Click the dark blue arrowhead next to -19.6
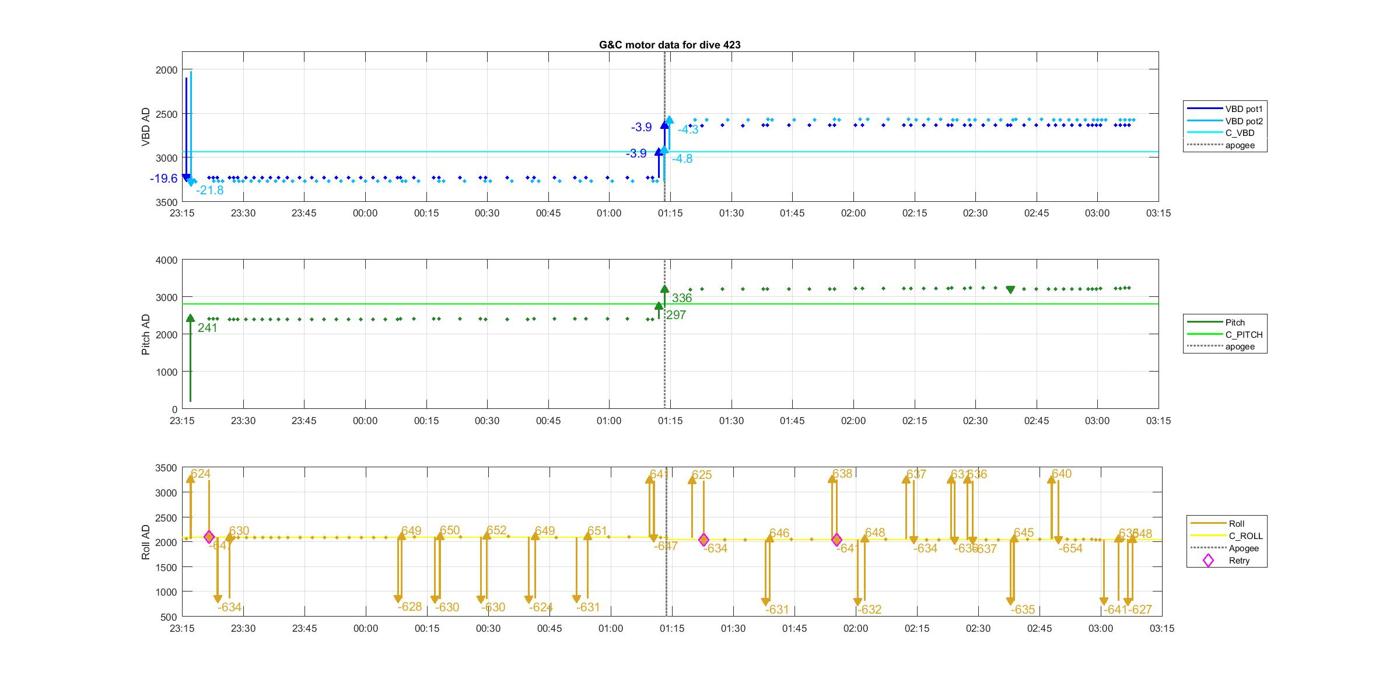The image size is (1400, 693). tap(186, 177)
